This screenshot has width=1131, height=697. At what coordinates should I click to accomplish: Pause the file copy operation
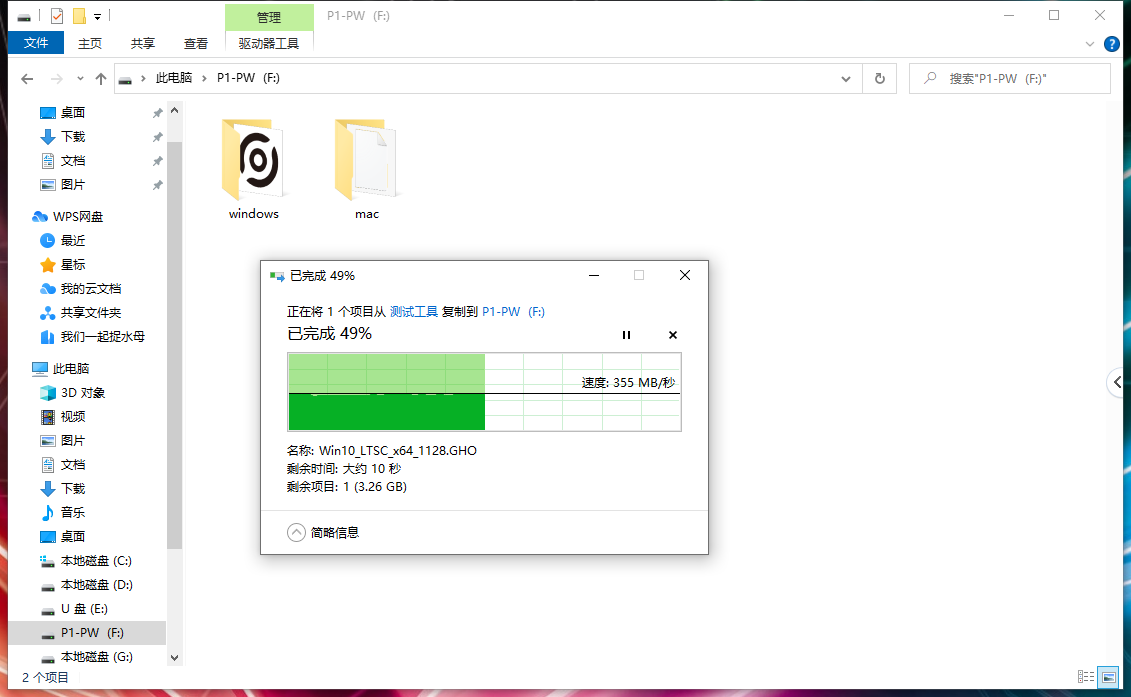point(626,335)
